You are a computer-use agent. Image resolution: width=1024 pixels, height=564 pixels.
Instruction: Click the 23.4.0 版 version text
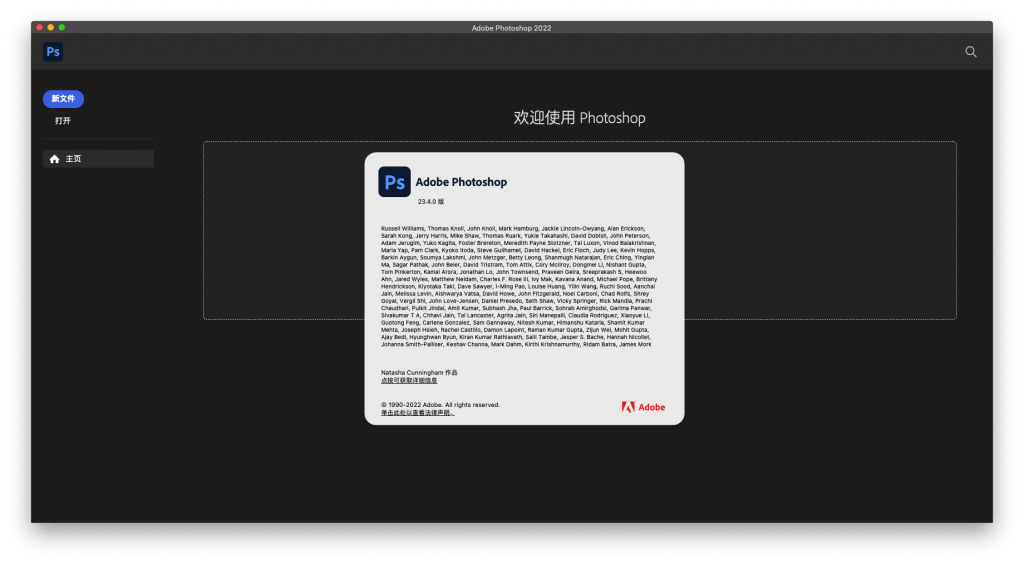pos(430,202)
